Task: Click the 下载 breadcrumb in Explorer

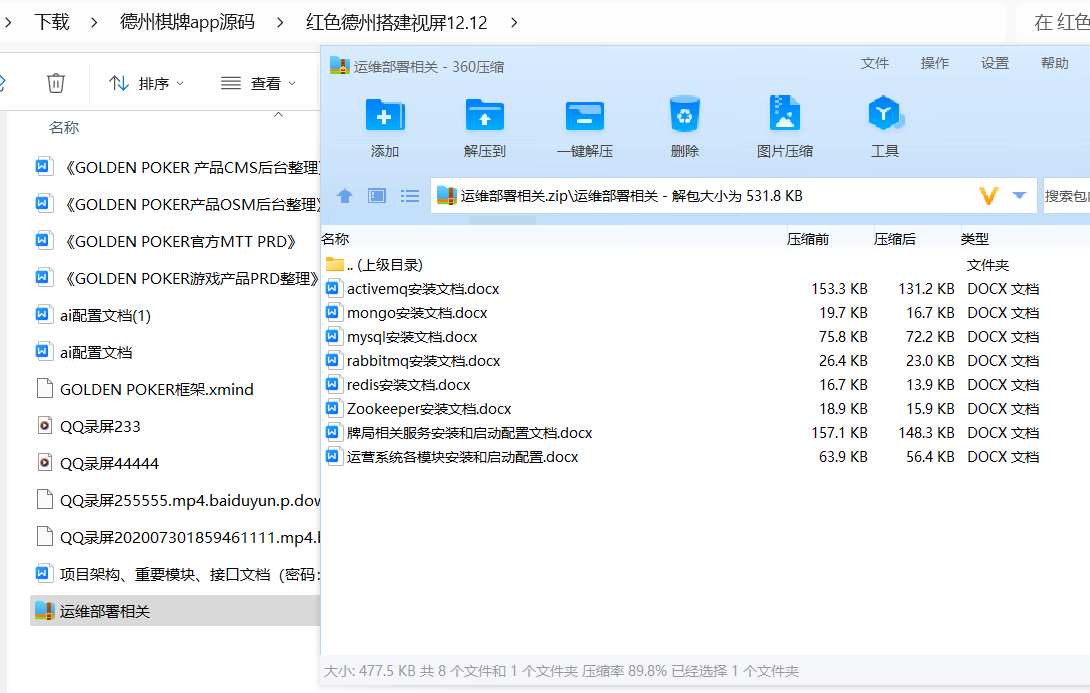Action: click(x=52, y=22)
